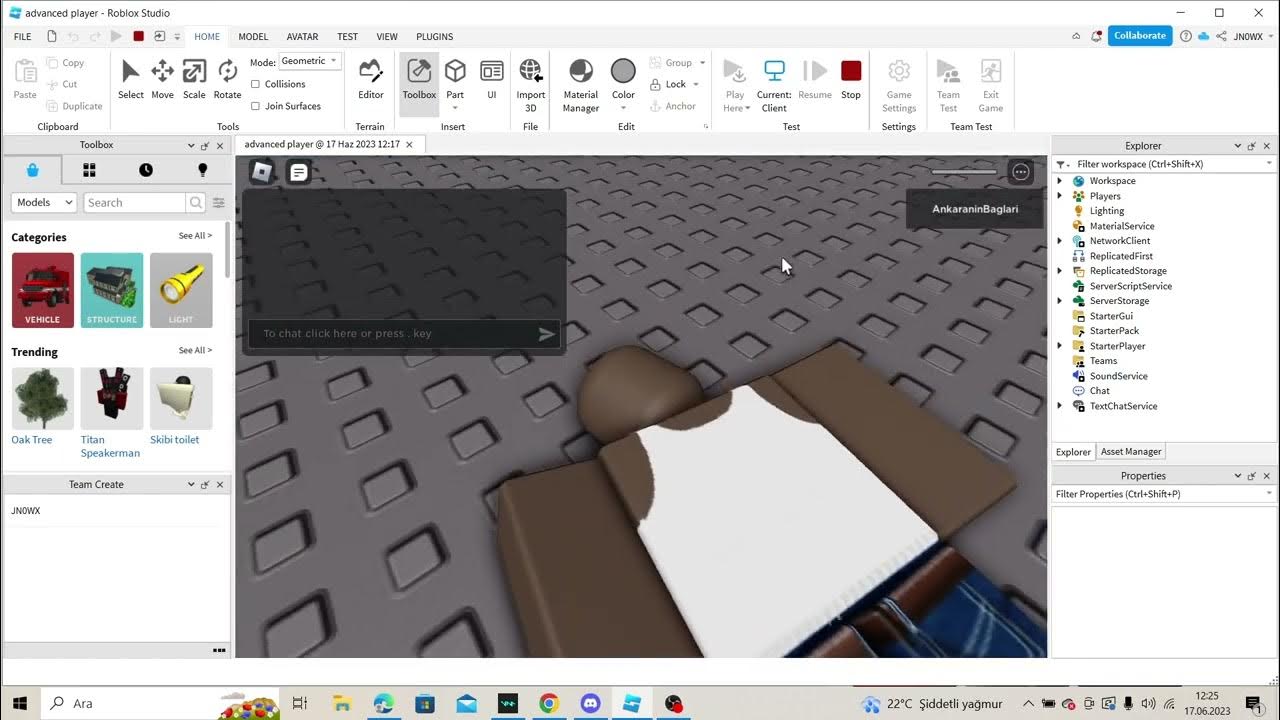Switch to the TEST ribbon tab

point(347,37)
